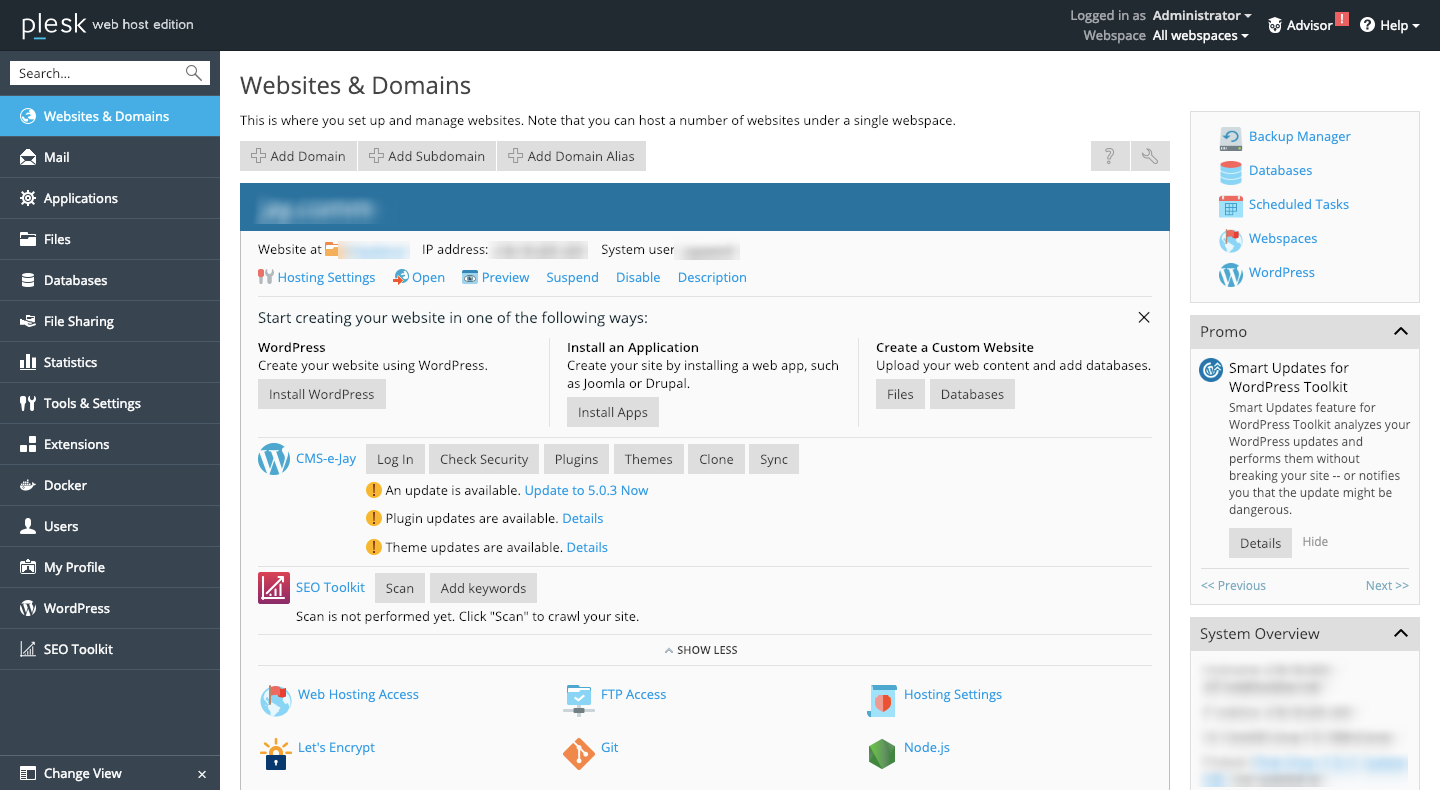The image size is (1440, 790).
Task: Click the wrench settings button near Add Domain
Action: pos(1150,156)
